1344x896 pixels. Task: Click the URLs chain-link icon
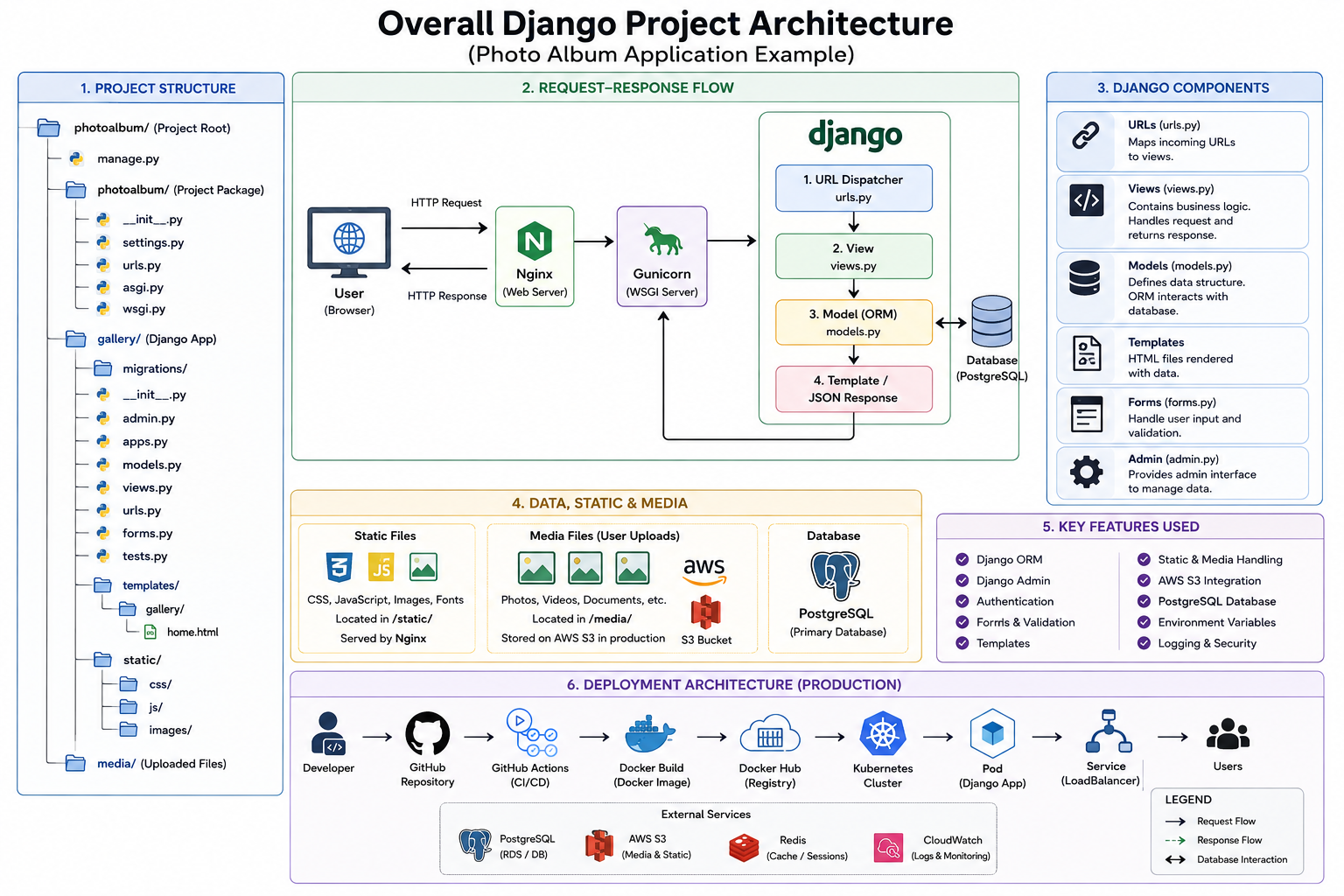tap(1086, 136)
